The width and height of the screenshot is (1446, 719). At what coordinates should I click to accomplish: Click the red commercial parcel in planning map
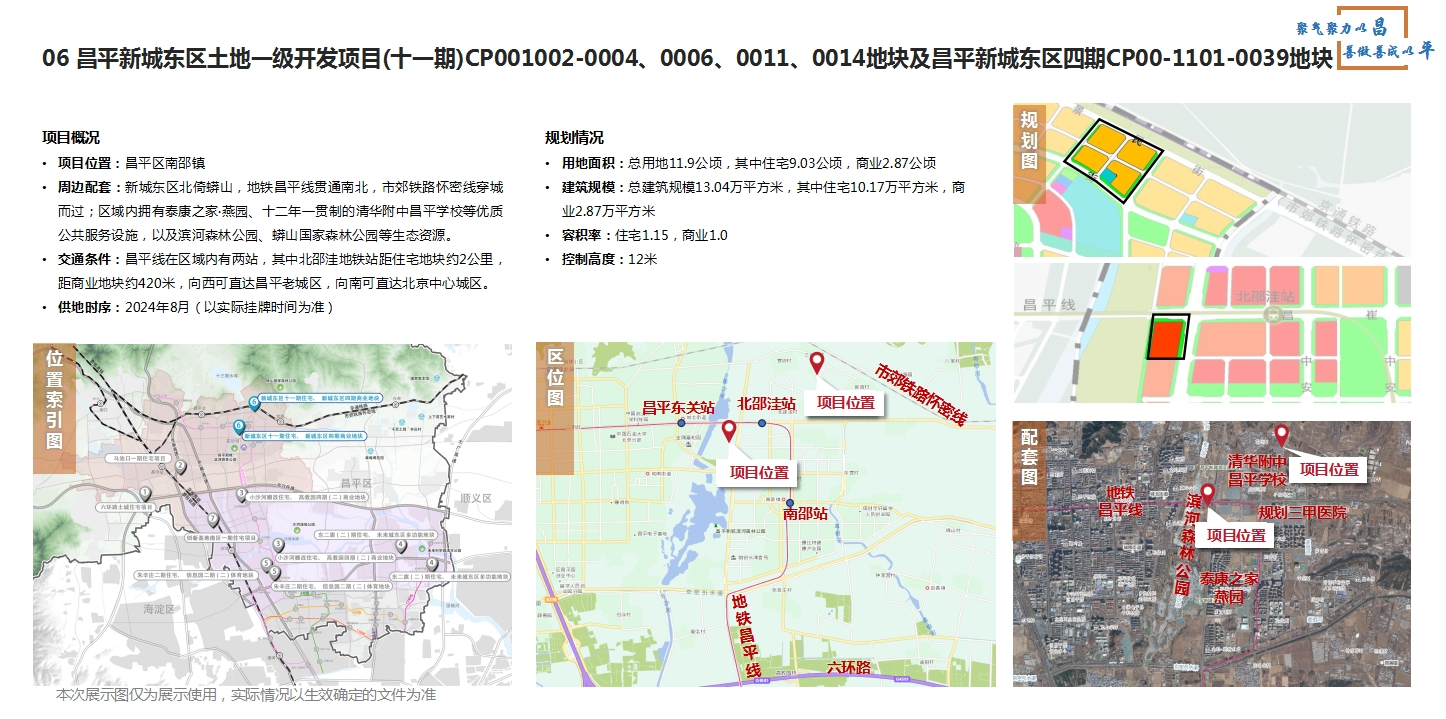(x=1165, y=339)
